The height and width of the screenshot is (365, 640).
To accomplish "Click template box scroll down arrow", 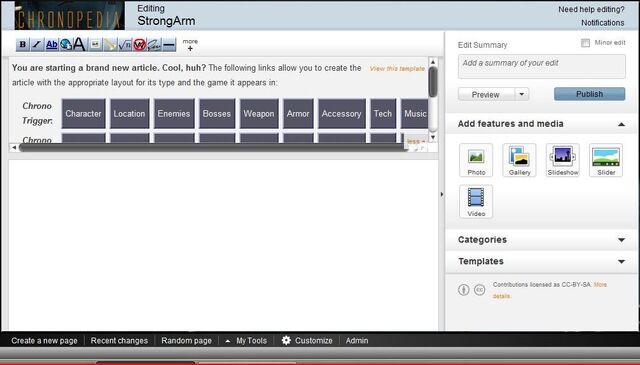I will coord(433,137).
